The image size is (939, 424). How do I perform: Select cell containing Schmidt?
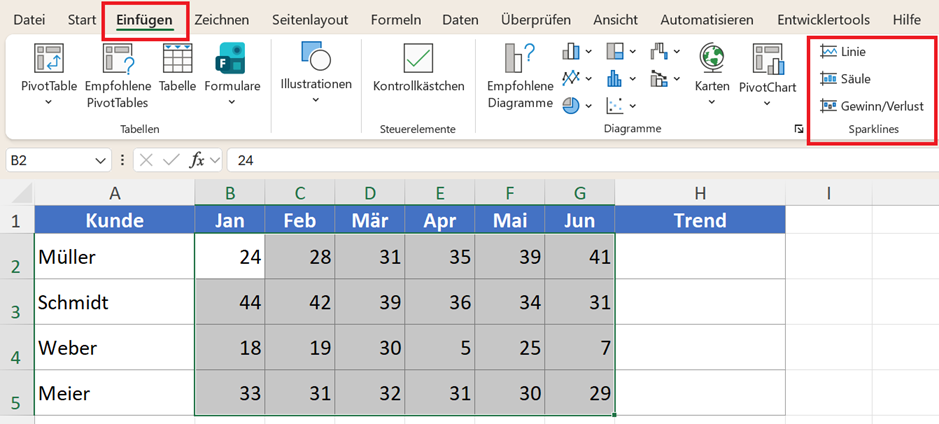point(114,302)
